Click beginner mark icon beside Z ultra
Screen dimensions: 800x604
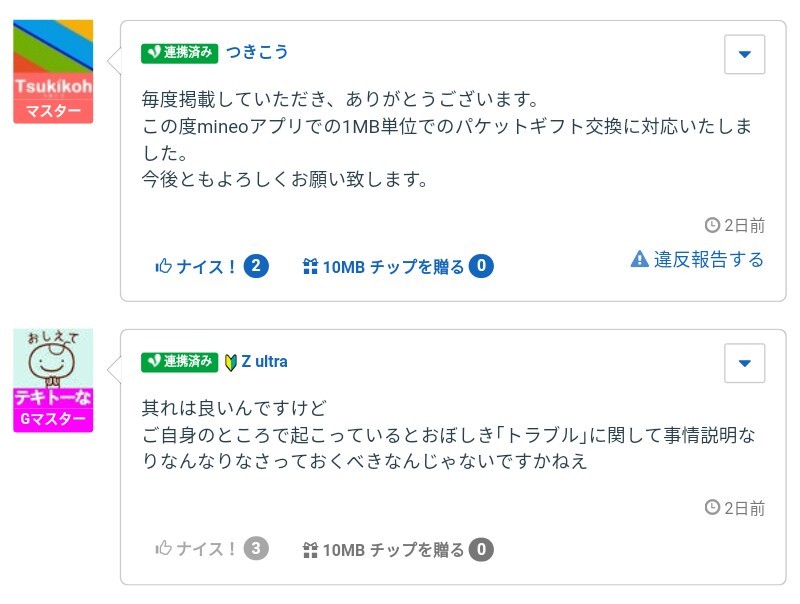click(231, 361)
